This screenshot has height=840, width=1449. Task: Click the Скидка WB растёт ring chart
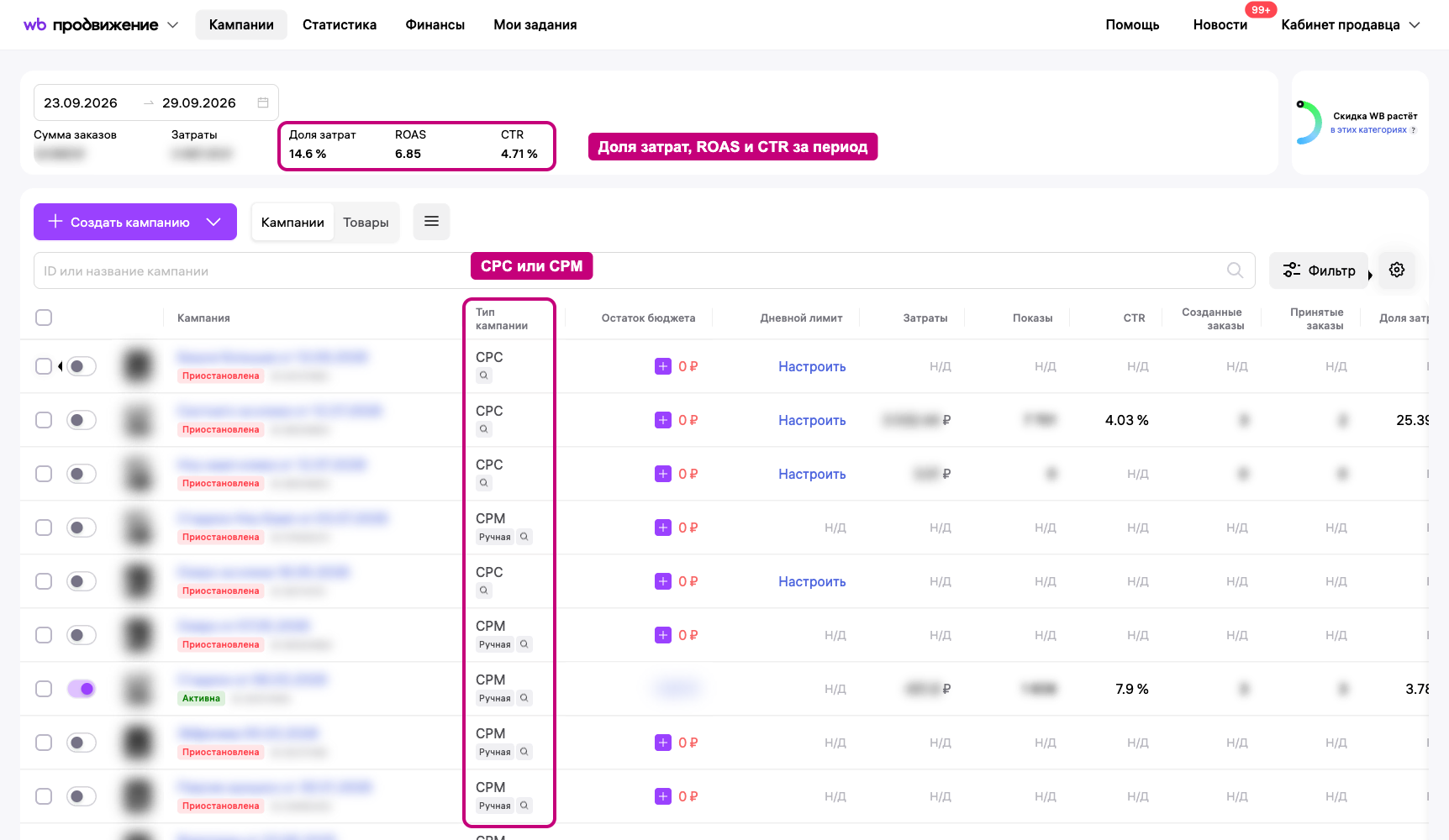1309,122
